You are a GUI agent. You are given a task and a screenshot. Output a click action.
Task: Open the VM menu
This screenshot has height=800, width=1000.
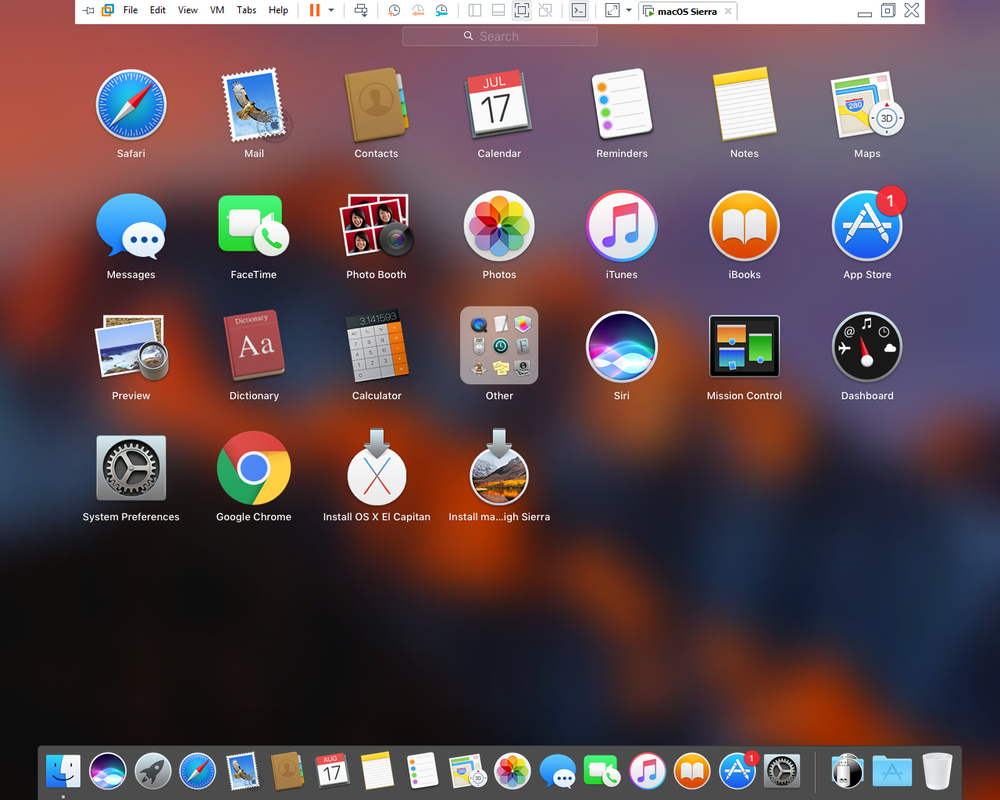[x=217, y=11]
